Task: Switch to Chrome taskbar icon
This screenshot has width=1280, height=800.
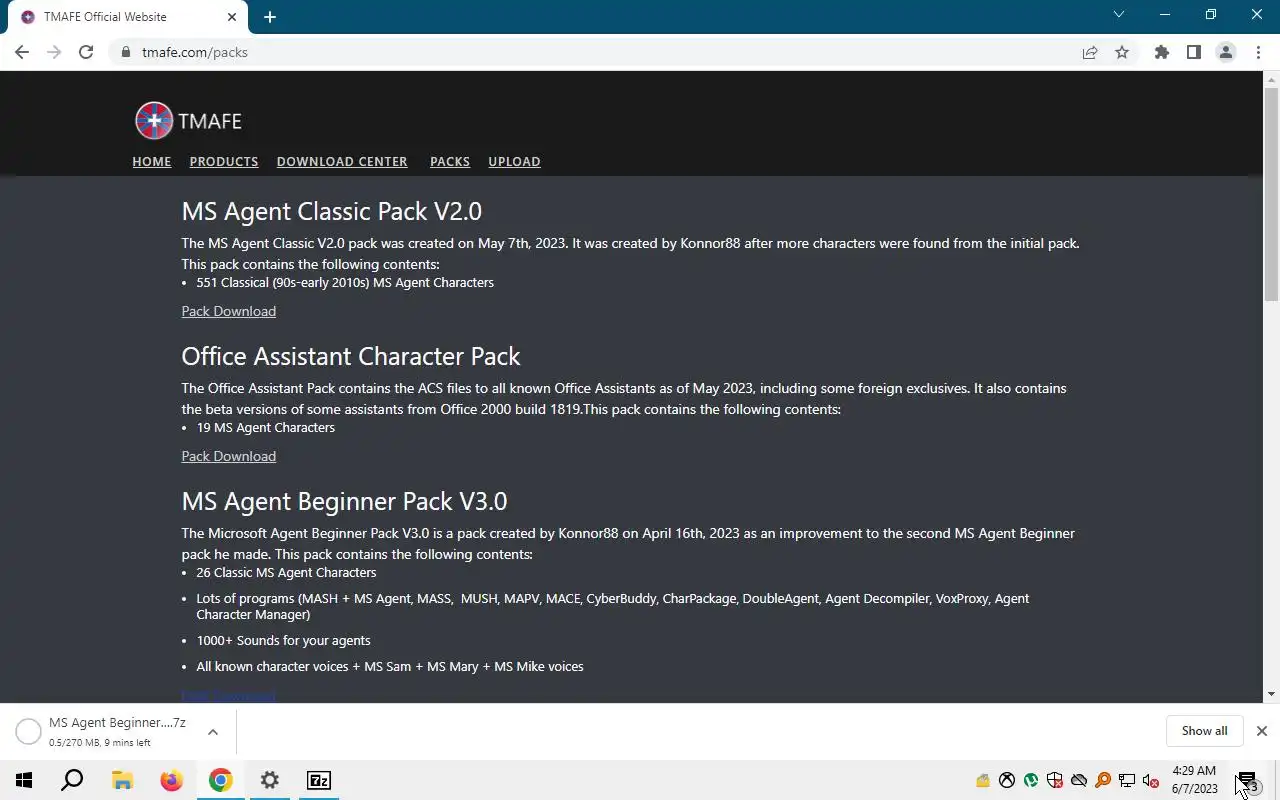Action: tap(220, 780)
